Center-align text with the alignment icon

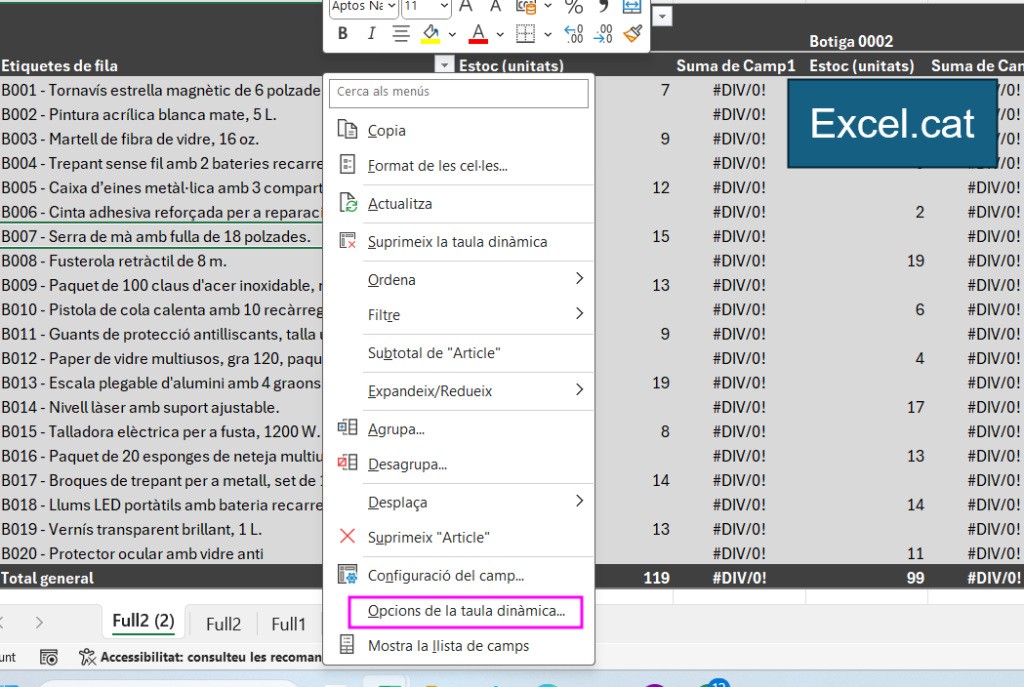(x=401, y=33)
